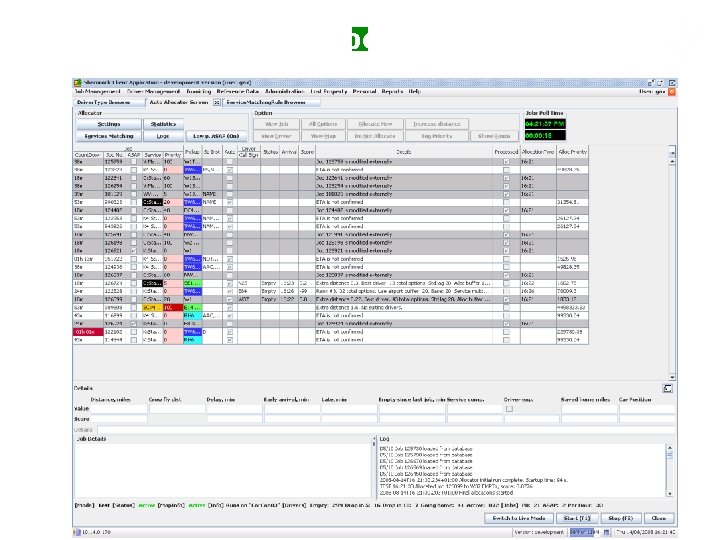The width and height of the screenshot is (720, 540).
Task: Tick the Driver own checkbox in Details
Action: (x=509, y=409)
